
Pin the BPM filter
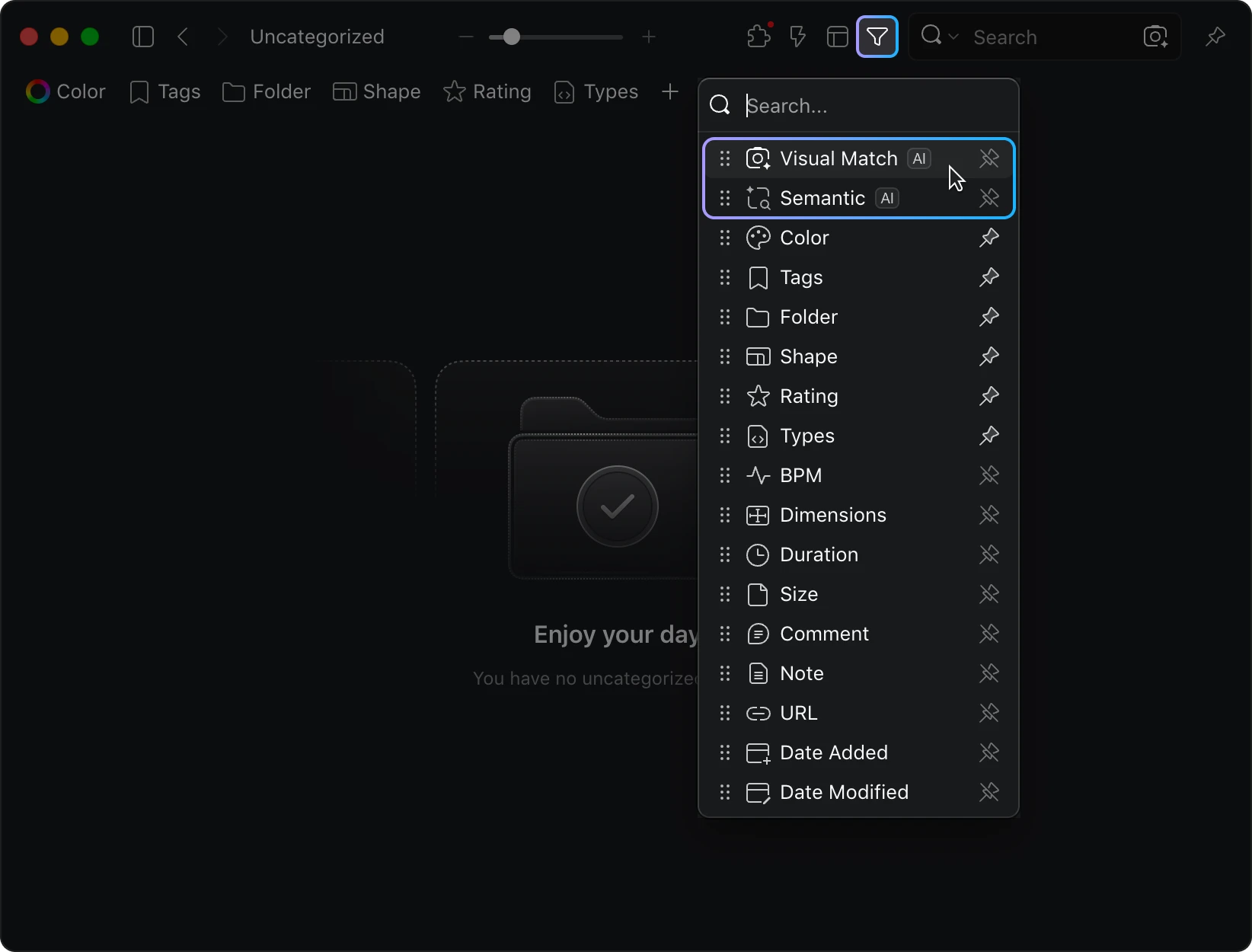[x=989, y=475]
